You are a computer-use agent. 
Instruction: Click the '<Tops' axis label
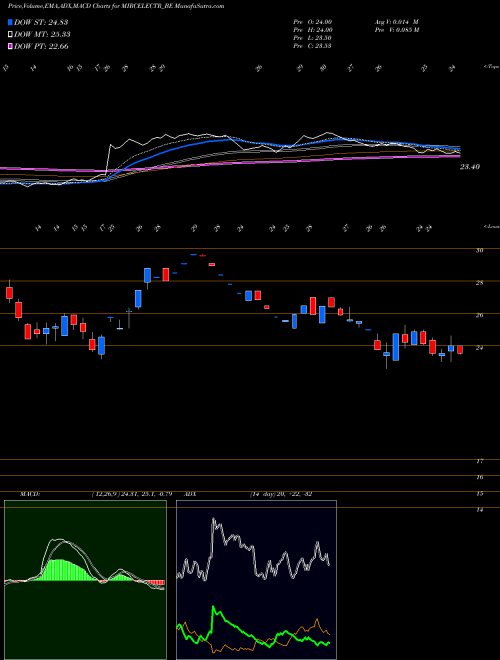click(x=492, y=67)
